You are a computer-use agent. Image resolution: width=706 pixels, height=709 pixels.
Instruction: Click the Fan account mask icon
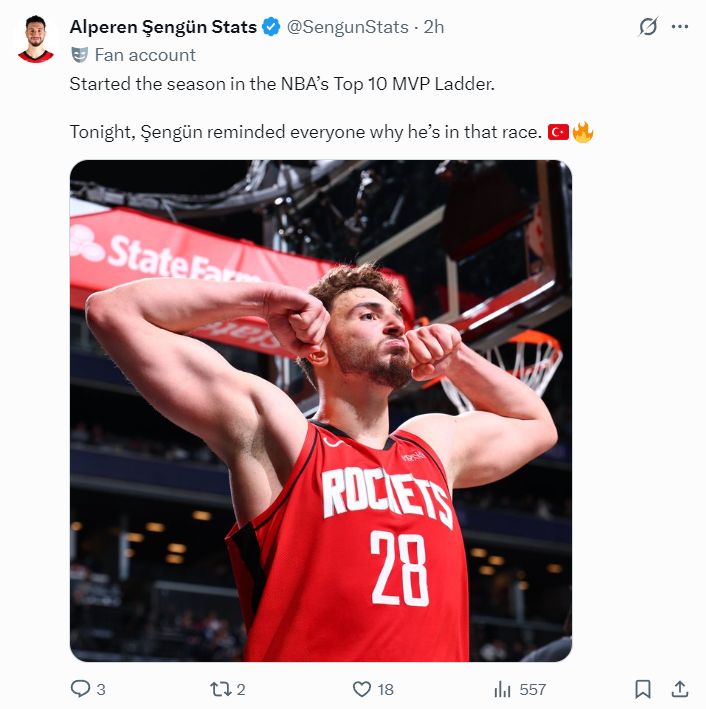coord(79,55)
